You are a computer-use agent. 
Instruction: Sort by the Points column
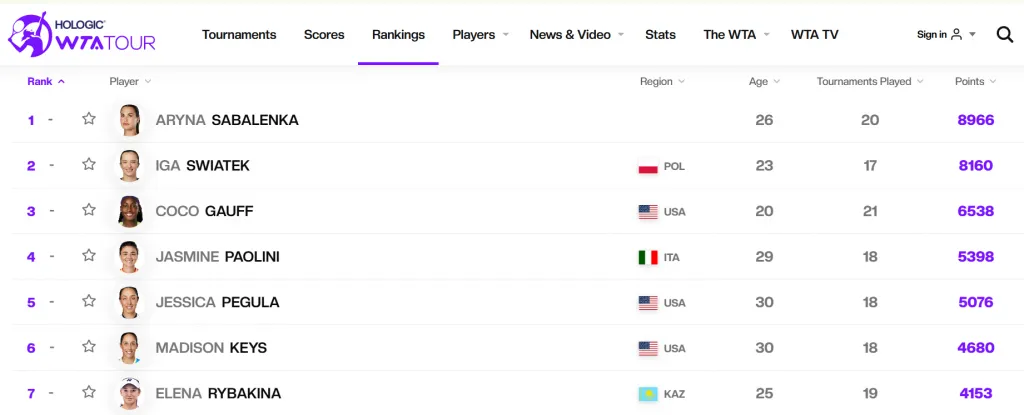tap(976, 82)
